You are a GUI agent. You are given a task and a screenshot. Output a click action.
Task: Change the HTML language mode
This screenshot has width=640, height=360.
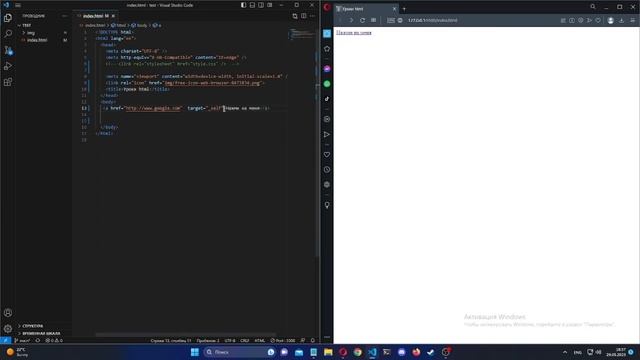pyautogui.click(x=260, y=340)
